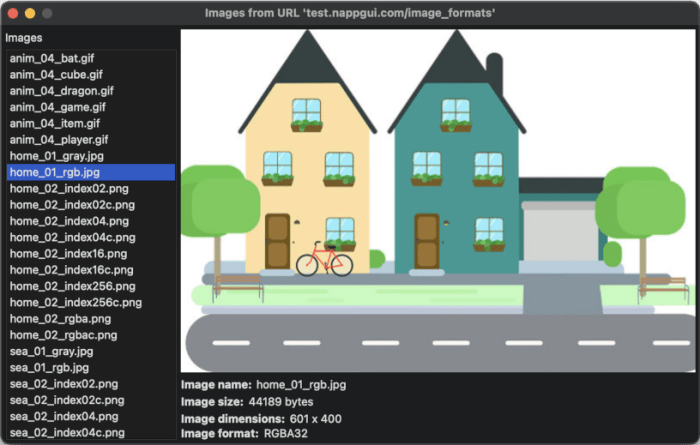This screenshot has width=700, height=445.
Task: Load home_02_index02.png from the list
Action: pyautogui.click(x=69, y=188)
